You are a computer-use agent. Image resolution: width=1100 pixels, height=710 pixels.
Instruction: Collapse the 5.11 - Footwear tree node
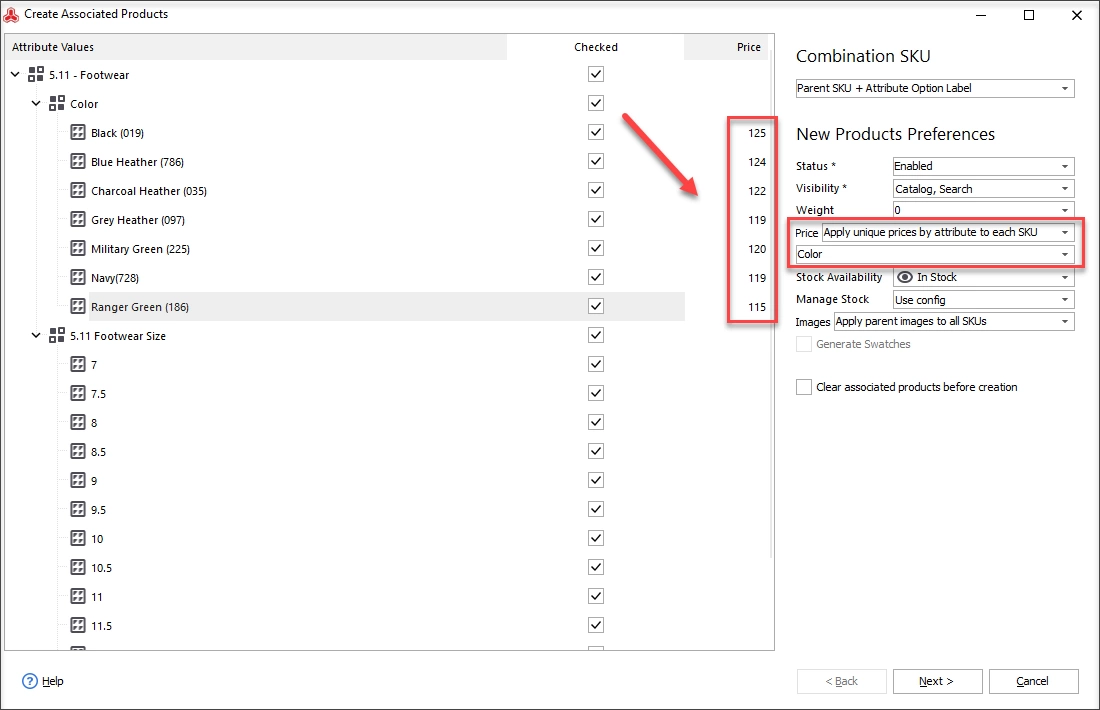pyautogui.click(x=15, y=74)
